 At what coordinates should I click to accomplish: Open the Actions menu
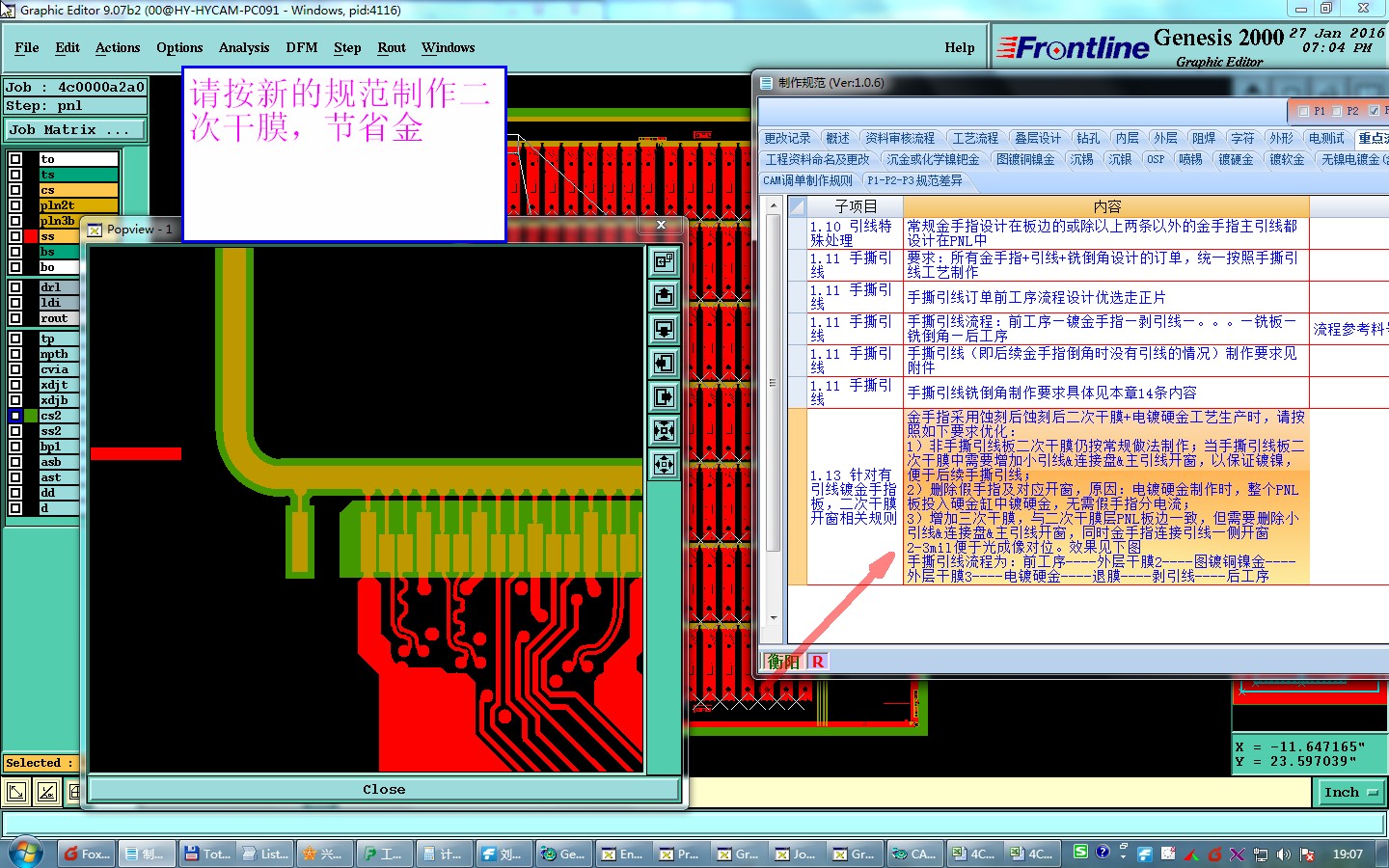click(118, 47)
